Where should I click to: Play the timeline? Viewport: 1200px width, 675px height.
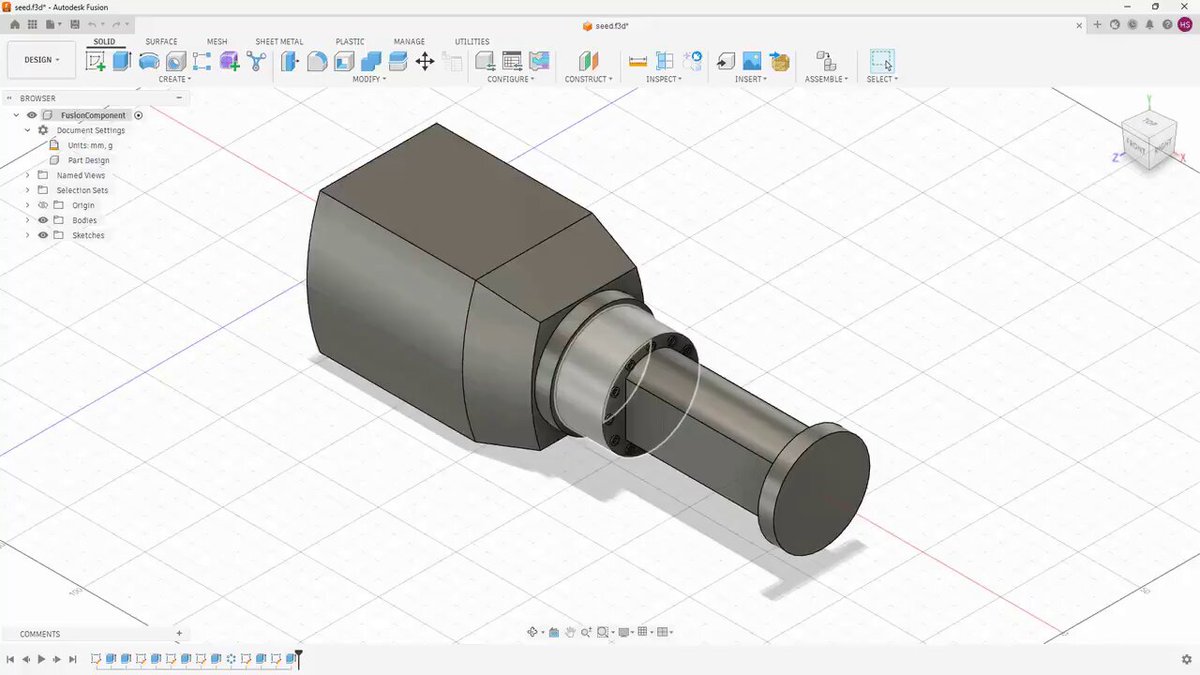coord(41,659)
